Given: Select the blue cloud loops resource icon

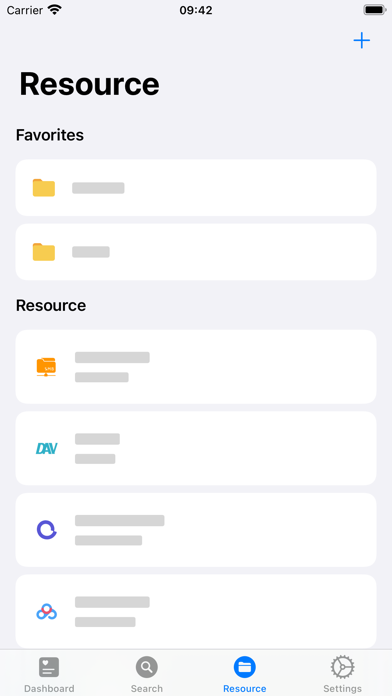Looking at the screenshot, I should pos(46,612).
